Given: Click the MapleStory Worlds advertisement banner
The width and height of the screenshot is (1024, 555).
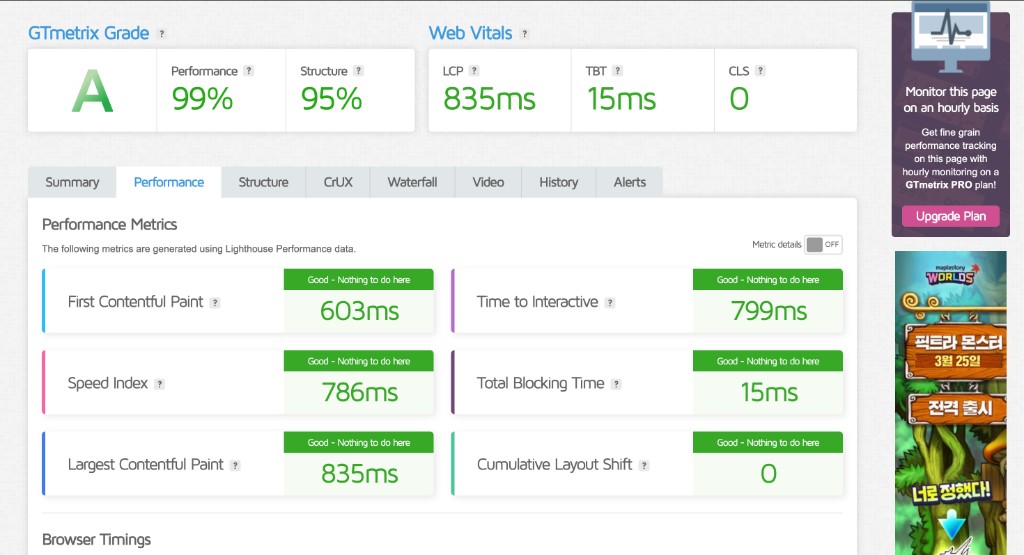Looking at the screenshot, I should [x=950, y=402].
